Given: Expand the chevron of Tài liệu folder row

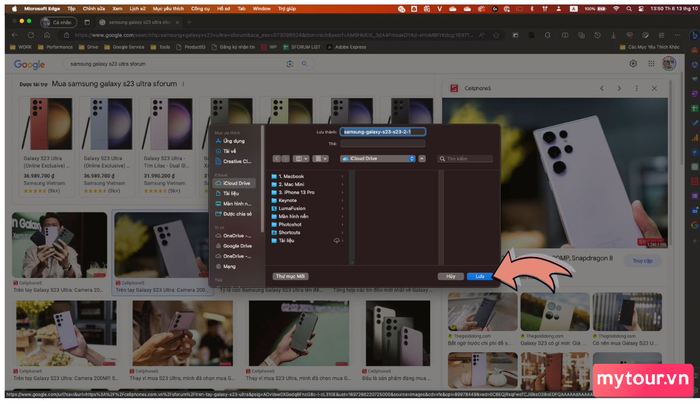Looking at the screenshot, I should click(343, 241).
